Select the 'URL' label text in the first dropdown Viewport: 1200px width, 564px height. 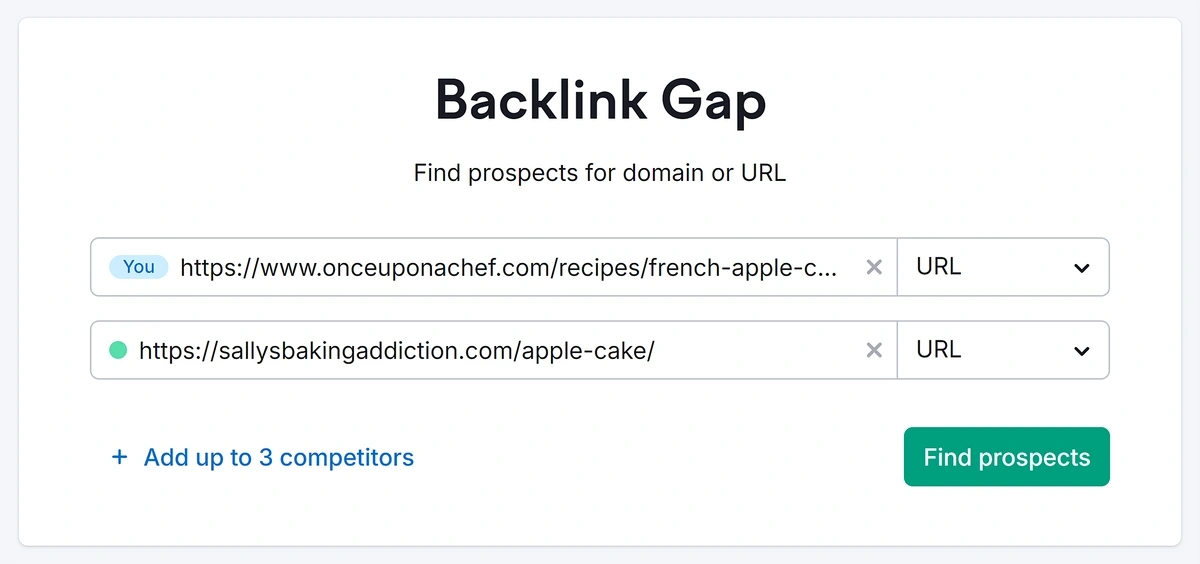[x=938, y=267]
